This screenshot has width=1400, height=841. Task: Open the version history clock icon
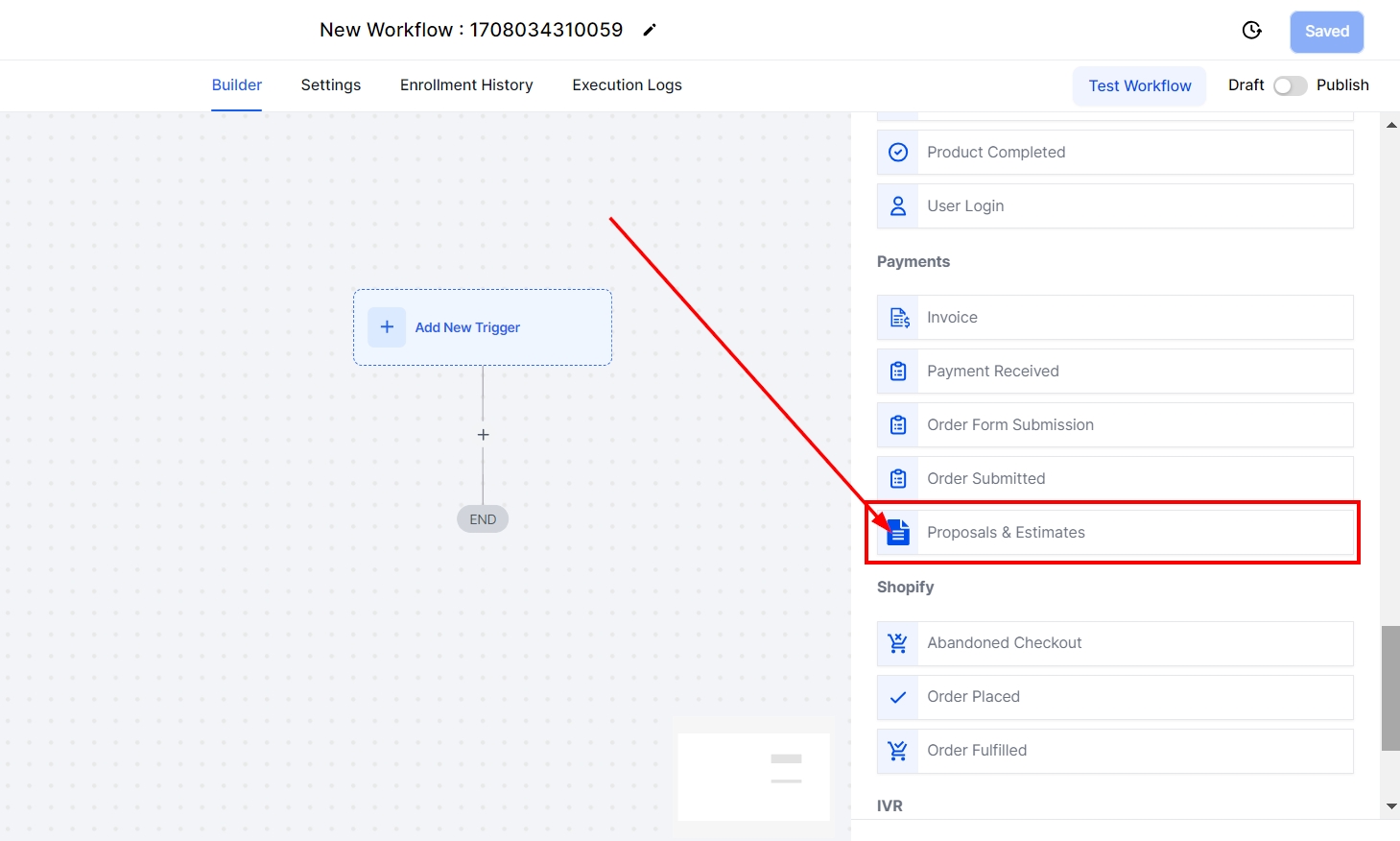click(1251, 31)
